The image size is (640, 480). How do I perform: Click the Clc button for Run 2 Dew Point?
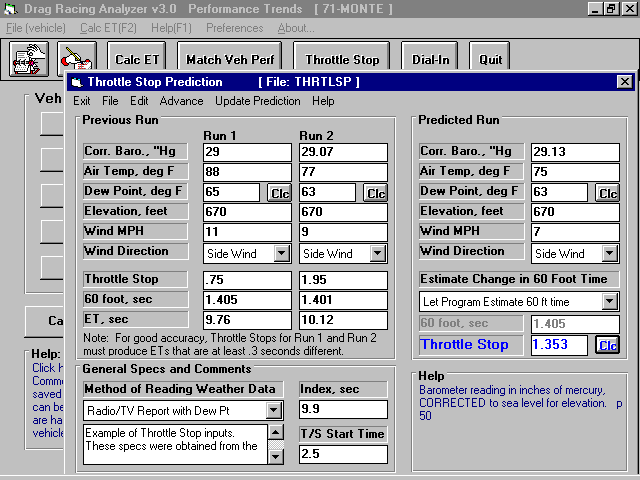click(x=376, y=193)
